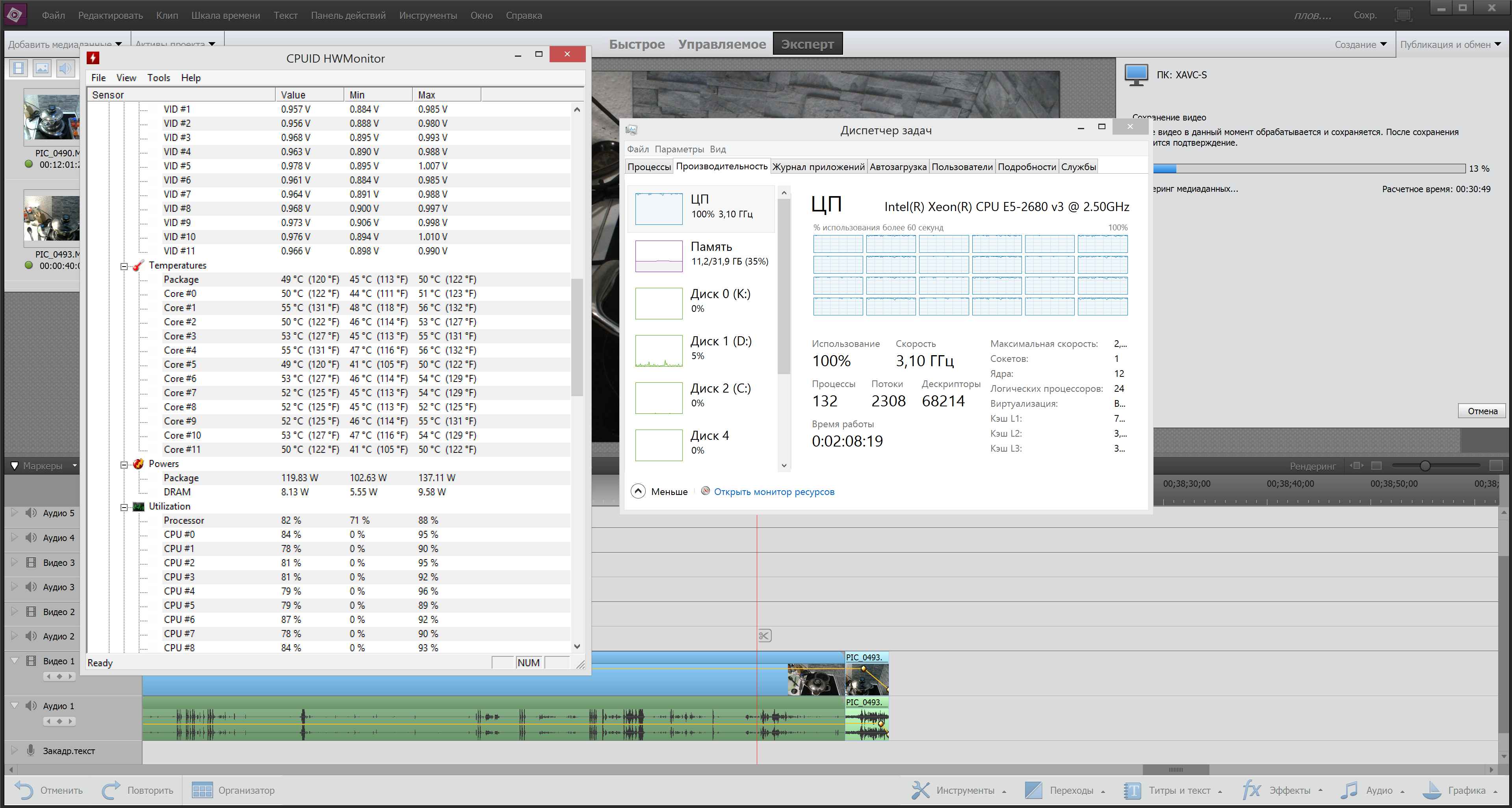
Task: Collapse the Видео 1 track
Action: tap(15, 661)
